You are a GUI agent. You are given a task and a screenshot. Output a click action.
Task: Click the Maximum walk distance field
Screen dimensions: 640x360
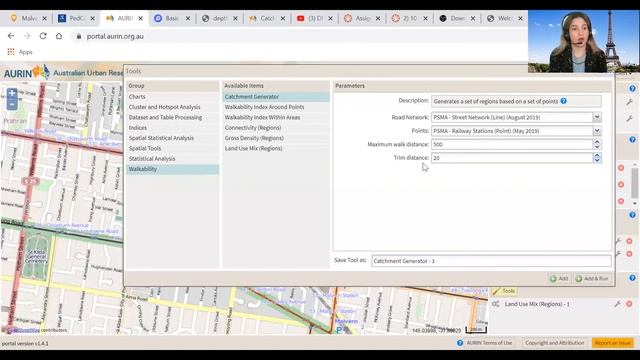pyautogui.click(x=511, y=144)
